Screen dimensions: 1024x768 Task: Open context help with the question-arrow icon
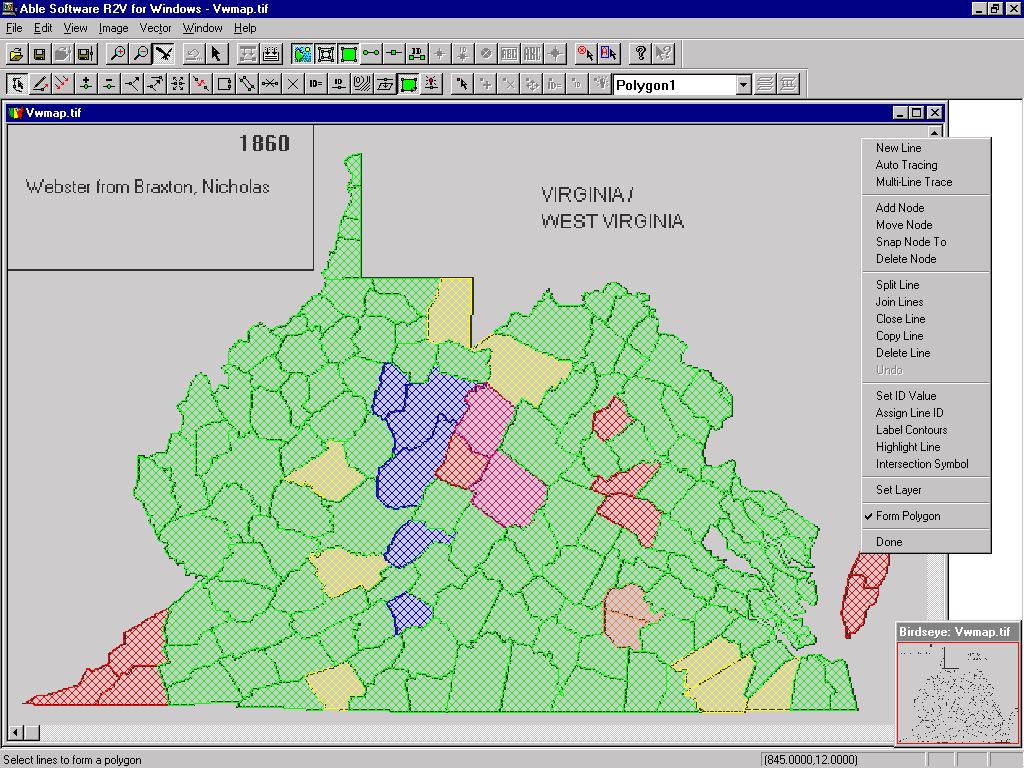coord(661,53)
